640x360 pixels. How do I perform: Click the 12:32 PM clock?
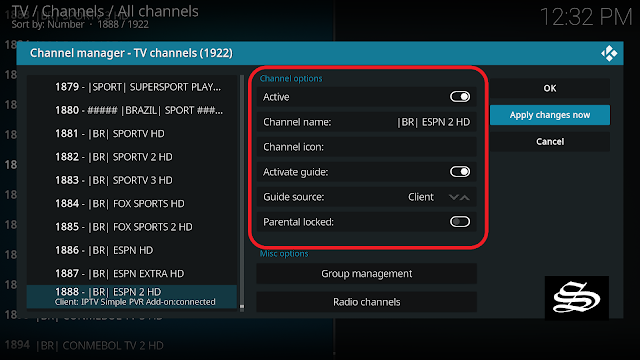click(586, 17)
